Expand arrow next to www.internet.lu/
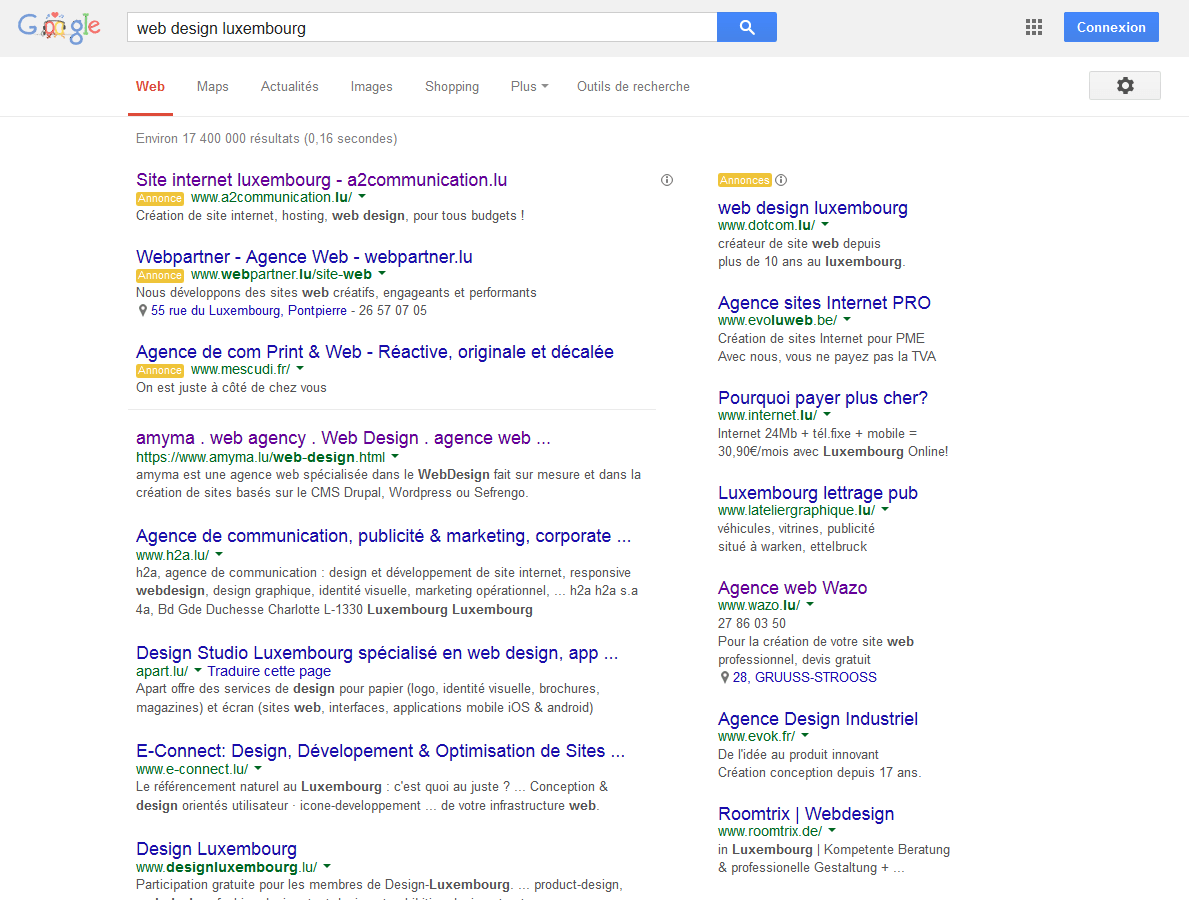 pyautogui.click(x=827, y=414)
